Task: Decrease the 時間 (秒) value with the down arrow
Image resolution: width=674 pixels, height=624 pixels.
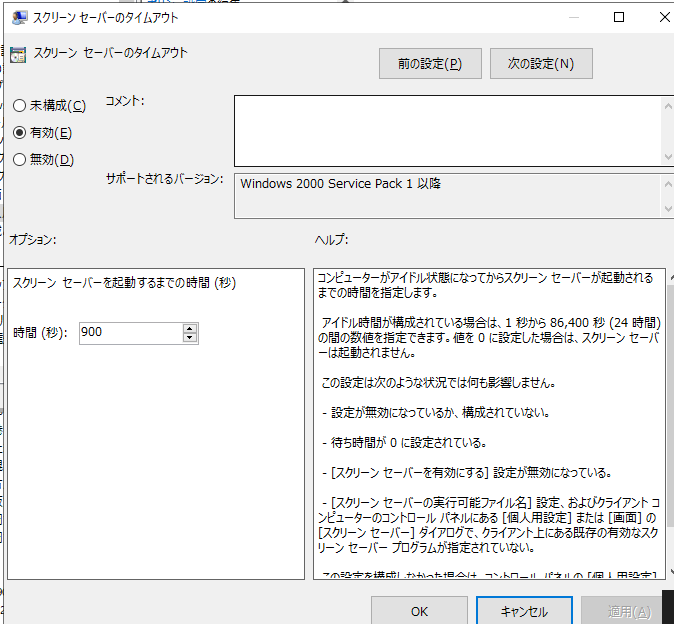Action: 190,338
